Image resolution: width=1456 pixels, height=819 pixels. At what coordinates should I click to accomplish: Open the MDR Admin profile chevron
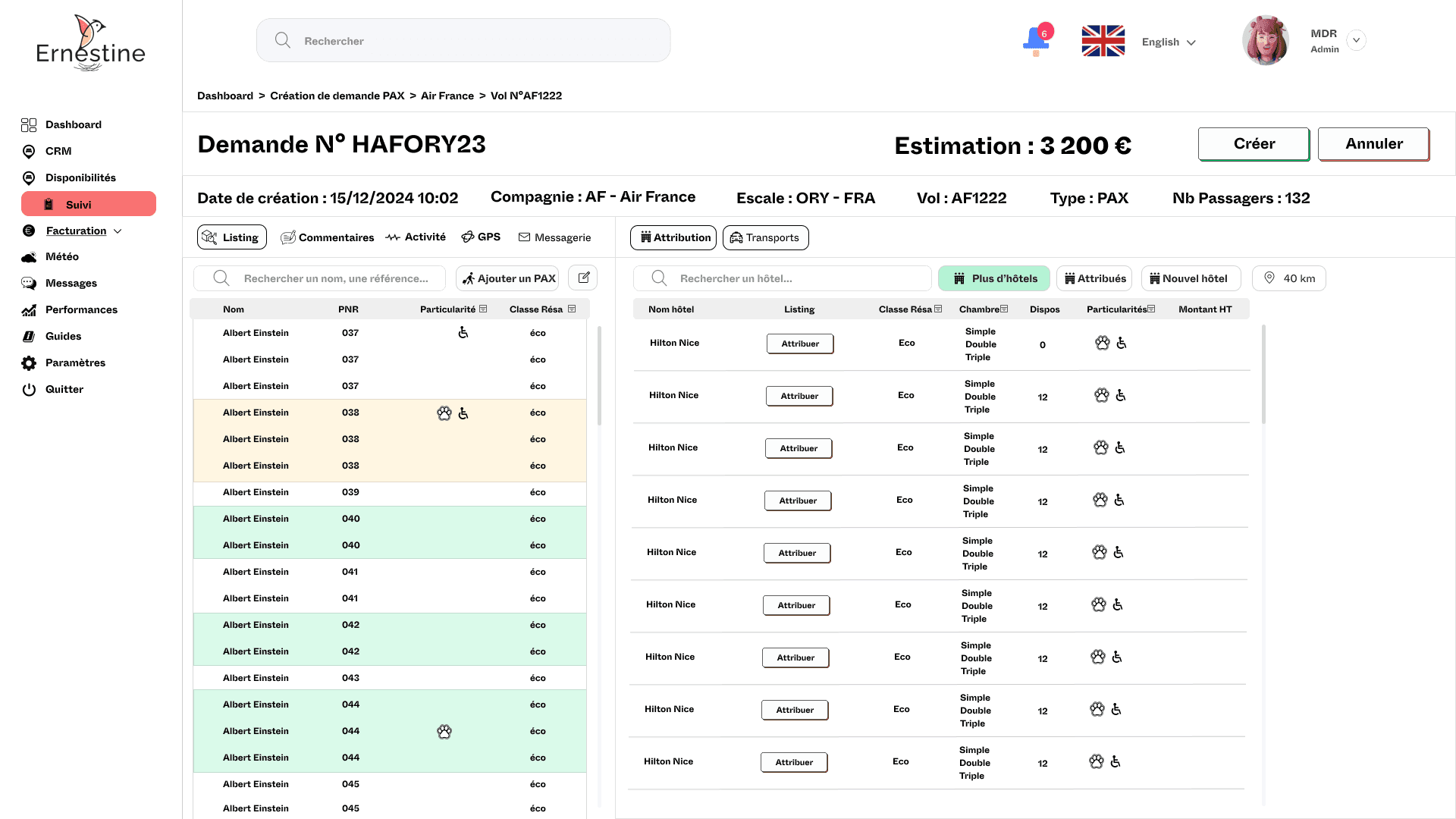pyautogui.click(x=1356, y=40)
